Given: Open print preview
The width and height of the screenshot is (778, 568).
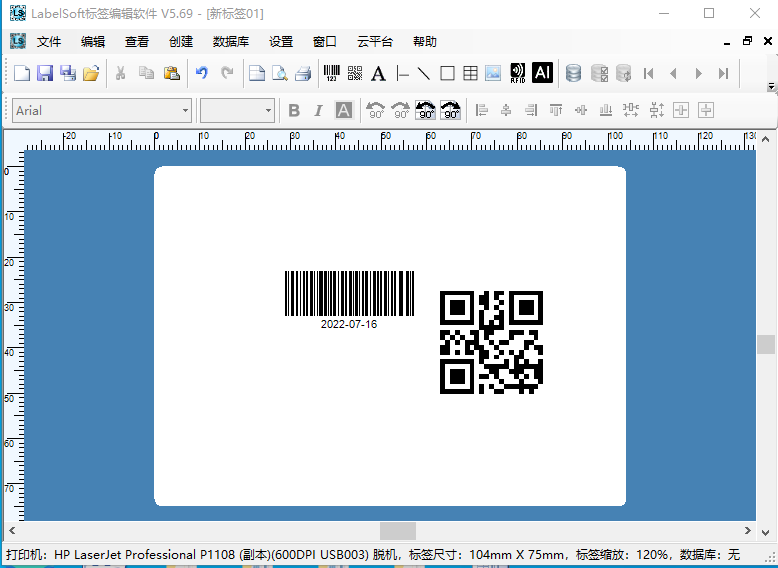Looking at the screenshot, I should tap(280, 73).
